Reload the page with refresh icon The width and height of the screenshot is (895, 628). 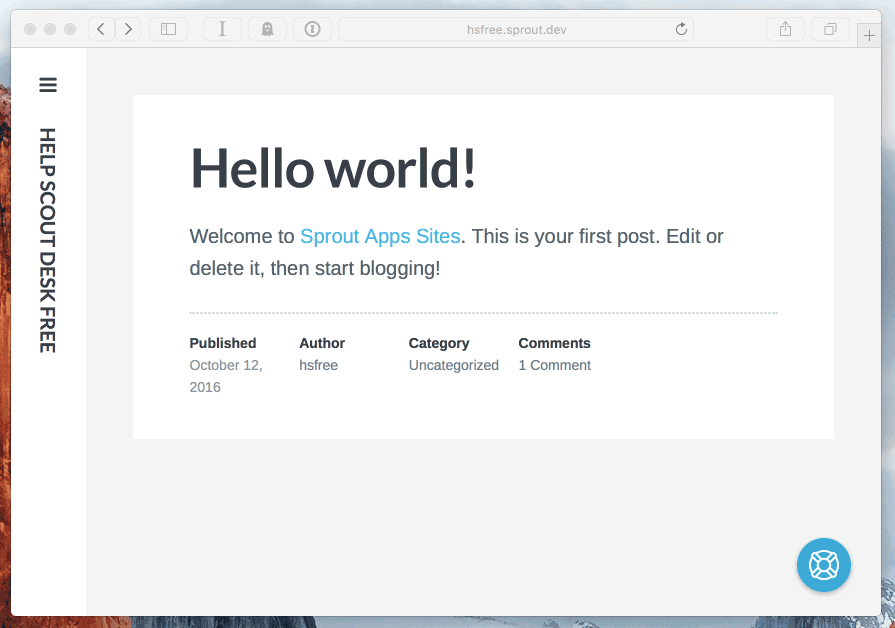[681, 29]
